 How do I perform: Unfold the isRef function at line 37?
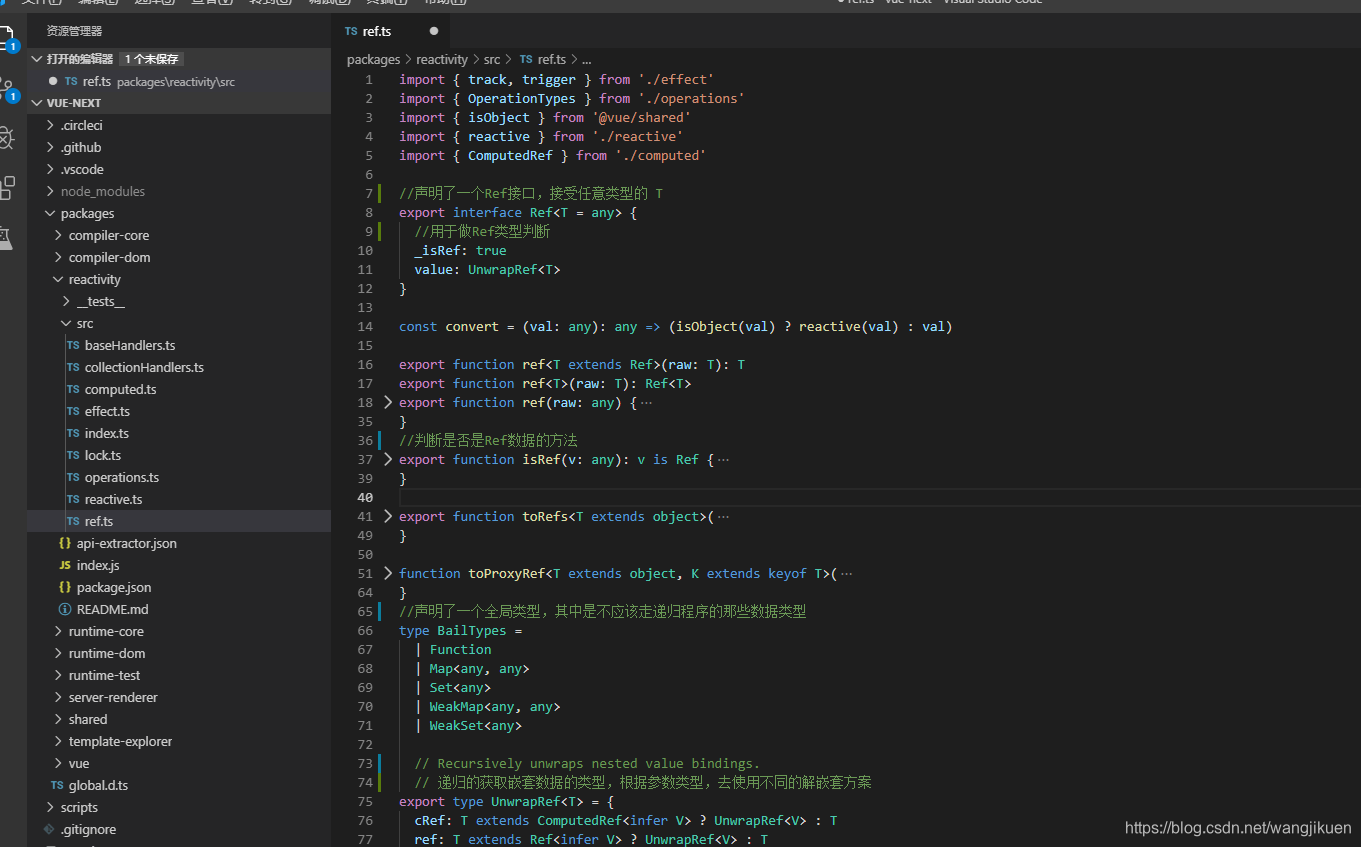tap(388, 459)
